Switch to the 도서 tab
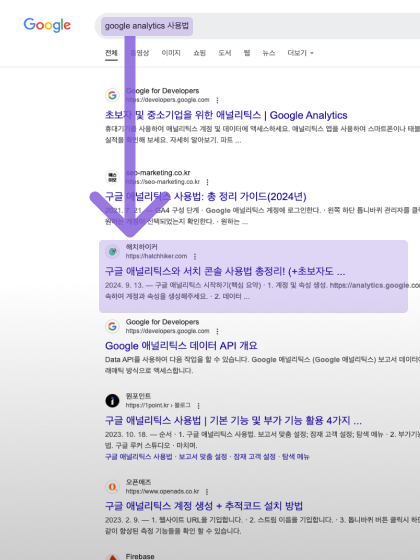Image resolution: width=420 pixels, height=560 pixels. pos(225,53)
